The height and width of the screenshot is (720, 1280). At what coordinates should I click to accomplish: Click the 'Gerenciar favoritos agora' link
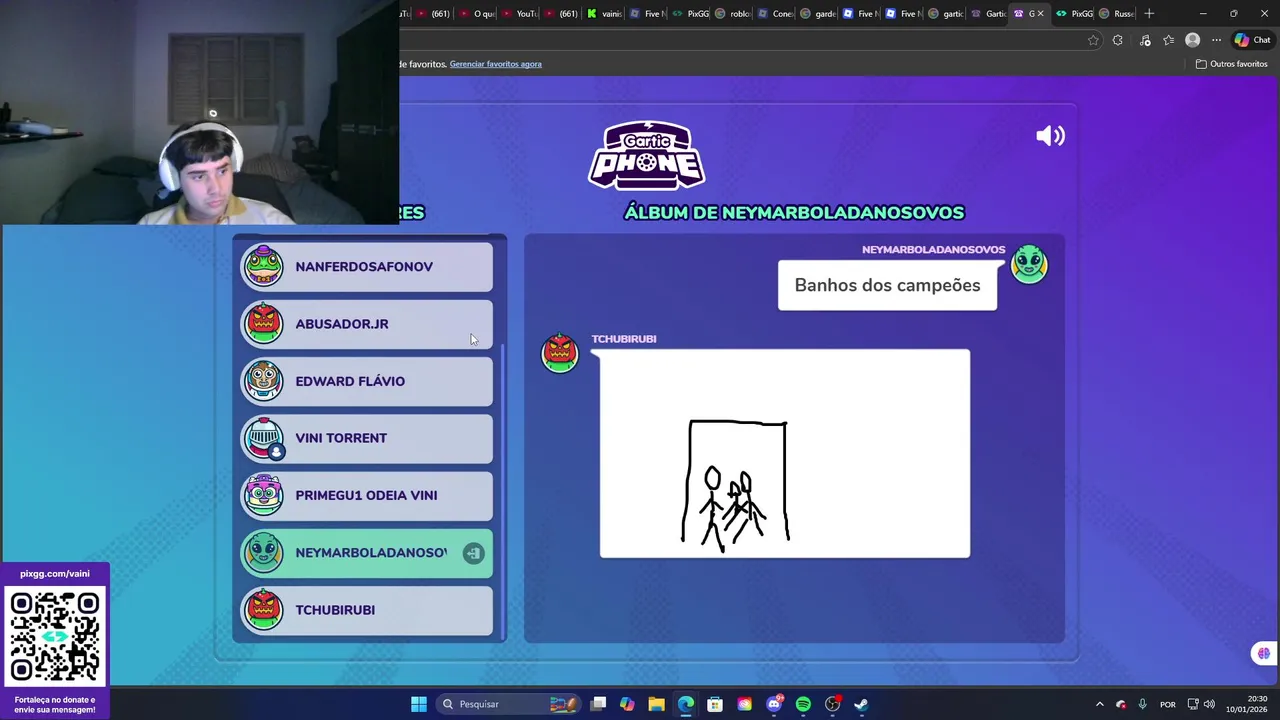(495, 64)
